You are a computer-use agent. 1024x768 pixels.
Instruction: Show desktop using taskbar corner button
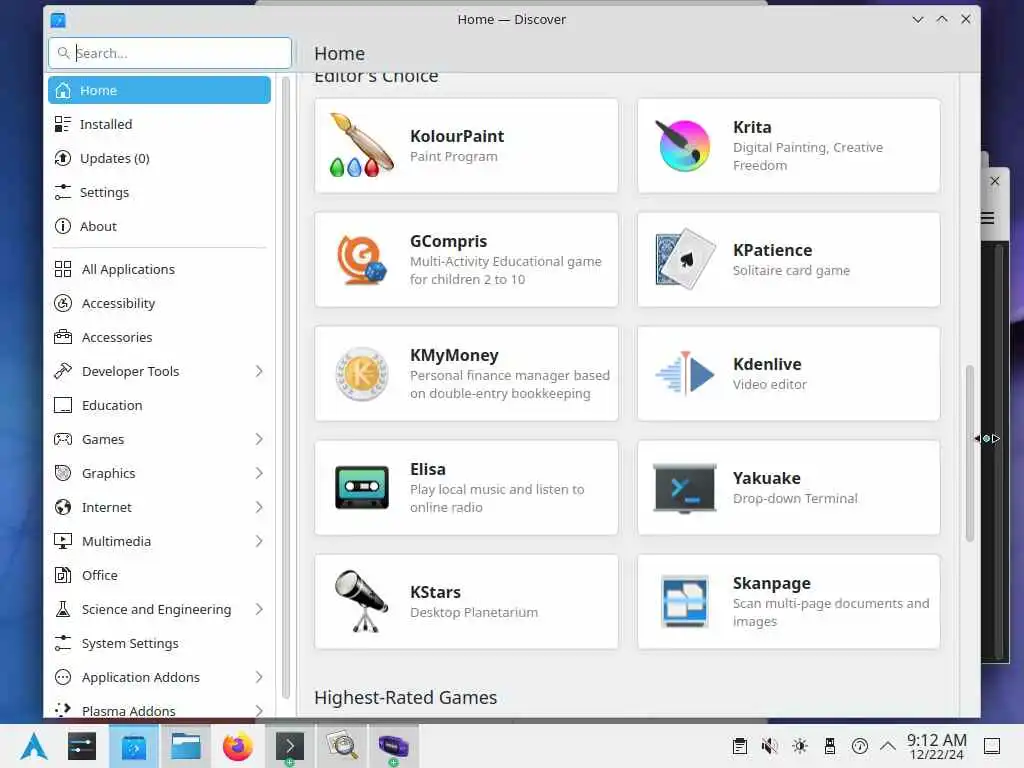(x=992, y=746)
